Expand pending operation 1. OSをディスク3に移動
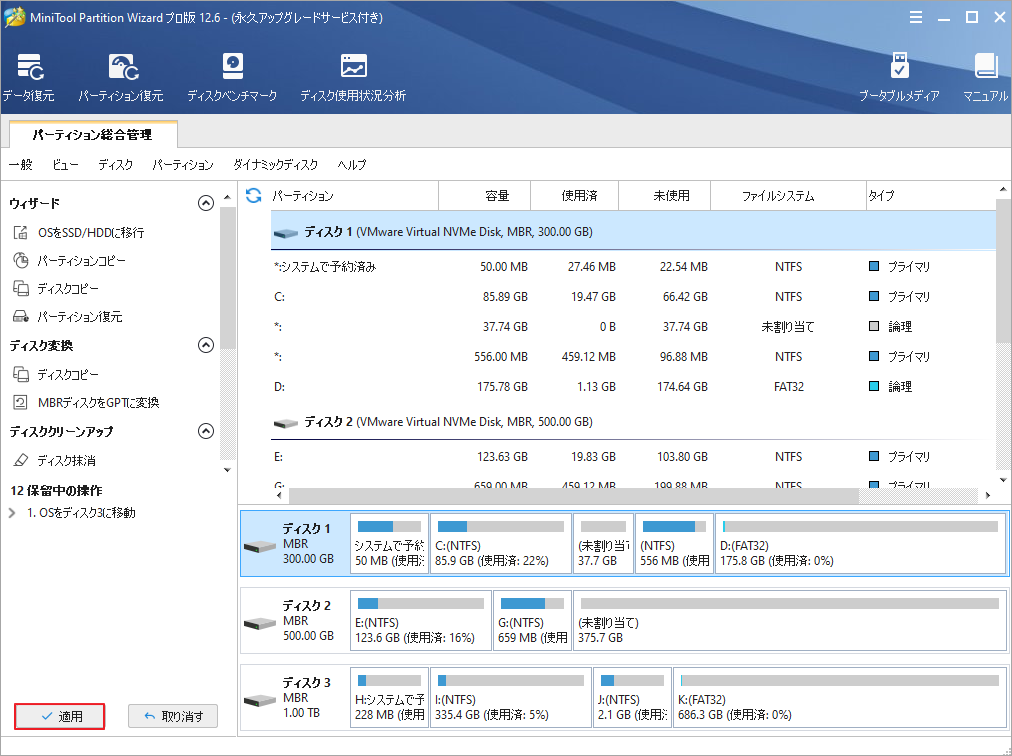The width and height of the screenshot is (1012, 756). [12, 513]
